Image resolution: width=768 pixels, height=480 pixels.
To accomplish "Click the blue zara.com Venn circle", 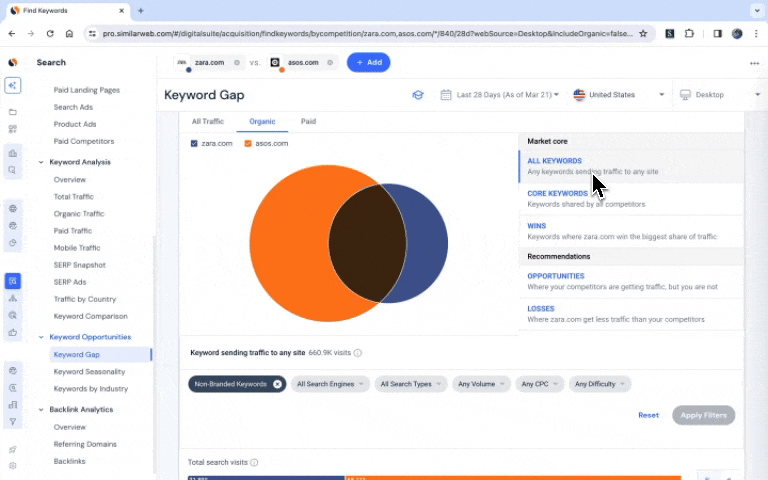I will [x=427, y=243].
